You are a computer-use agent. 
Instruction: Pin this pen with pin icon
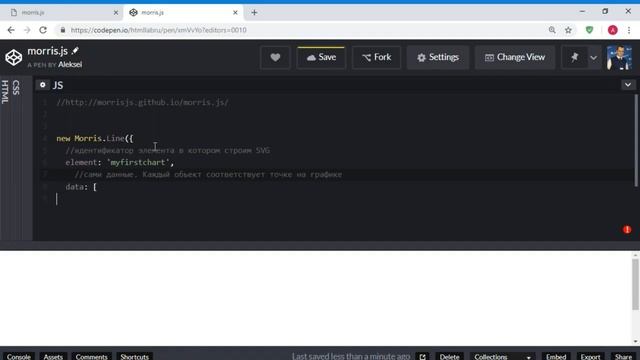click(574, 58)
